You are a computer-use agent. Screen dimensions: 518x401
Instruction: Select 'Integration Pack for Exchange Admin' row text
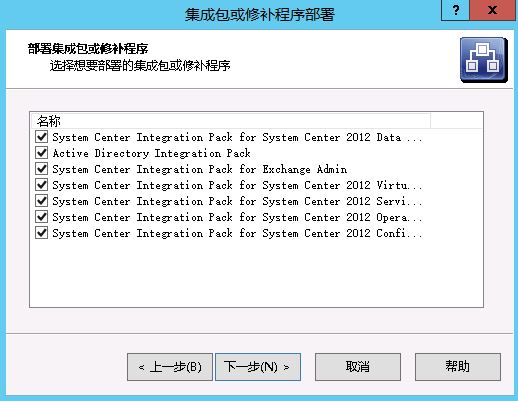pyautogui.click(x=200, y=169)
